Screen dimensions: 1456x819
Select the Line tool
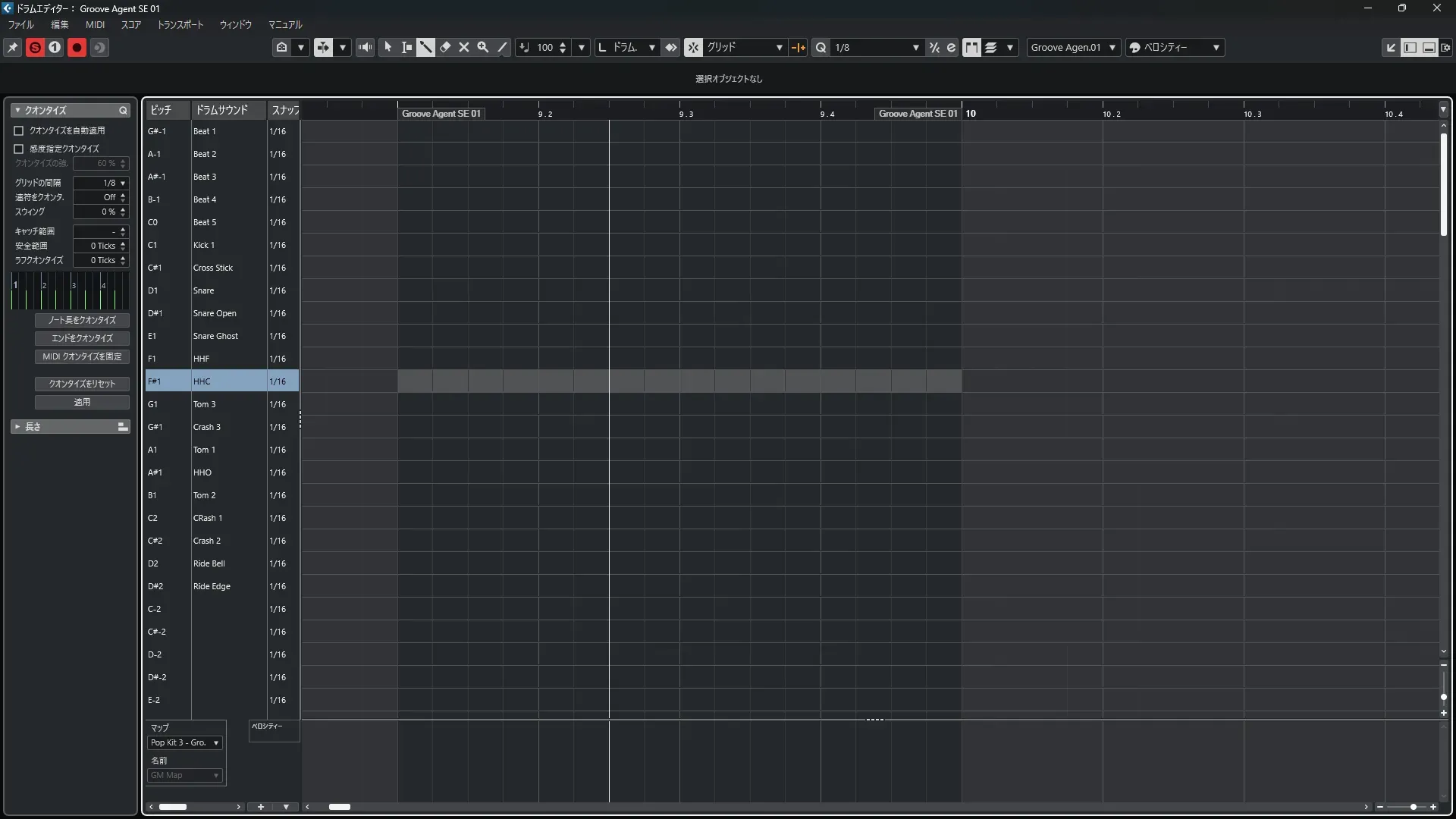pyautogui.click(x=502, y=47)
